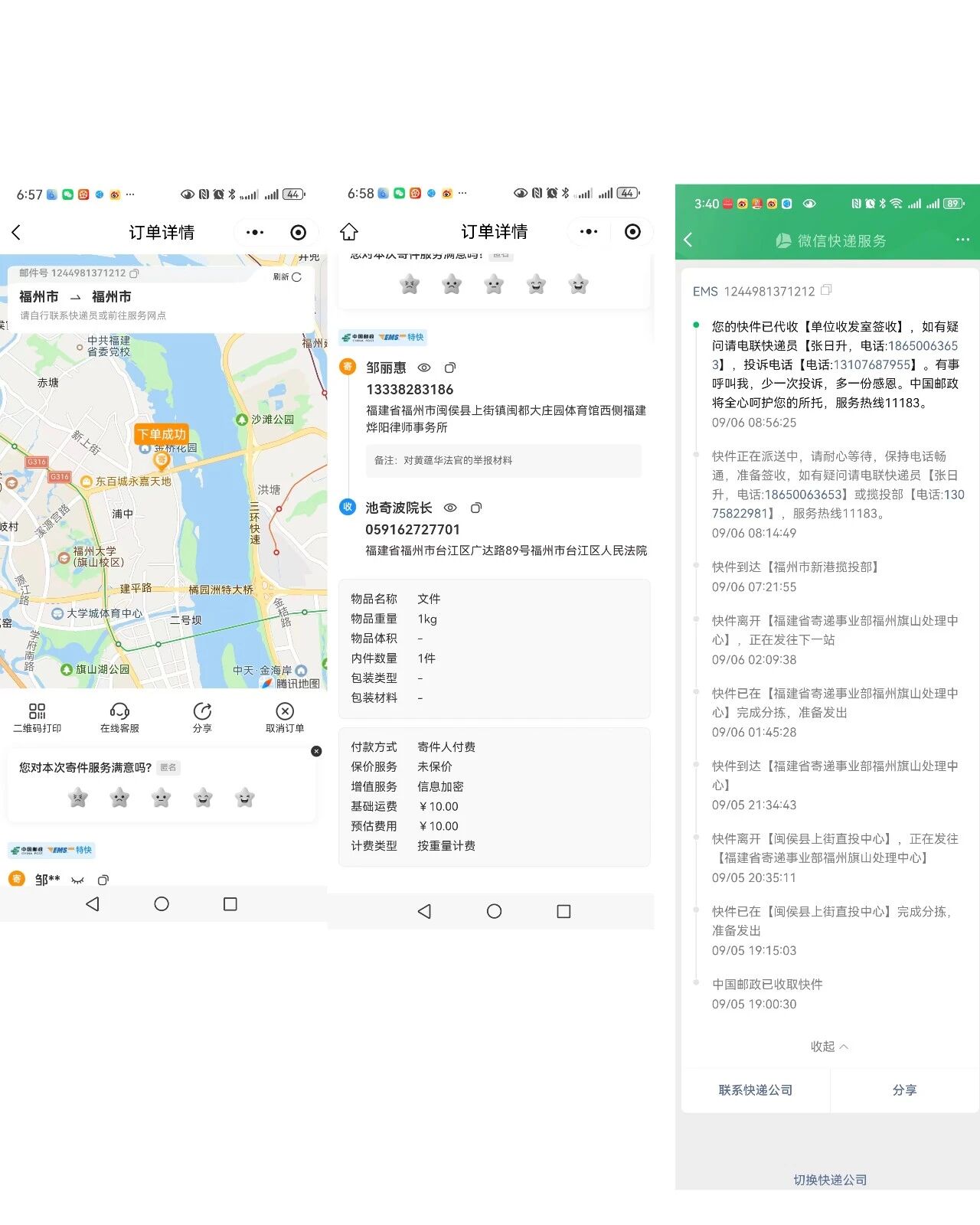Go back from 微信快递服务 page
Viewport: 980px width, 1225px height.
point(688,240)
